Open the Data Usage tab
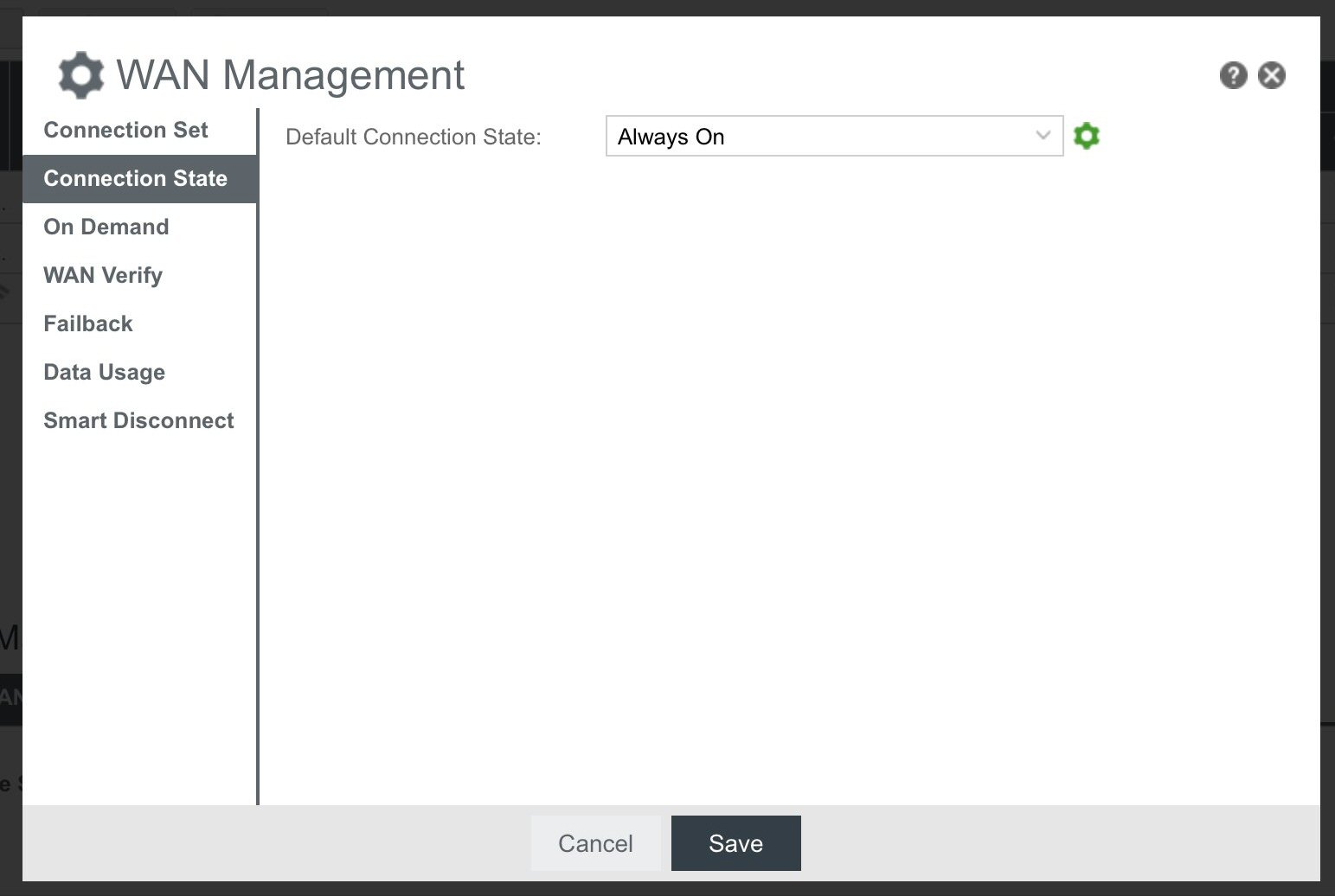The height and width of the screenshot is (896, 1335). tap(105, 373)
